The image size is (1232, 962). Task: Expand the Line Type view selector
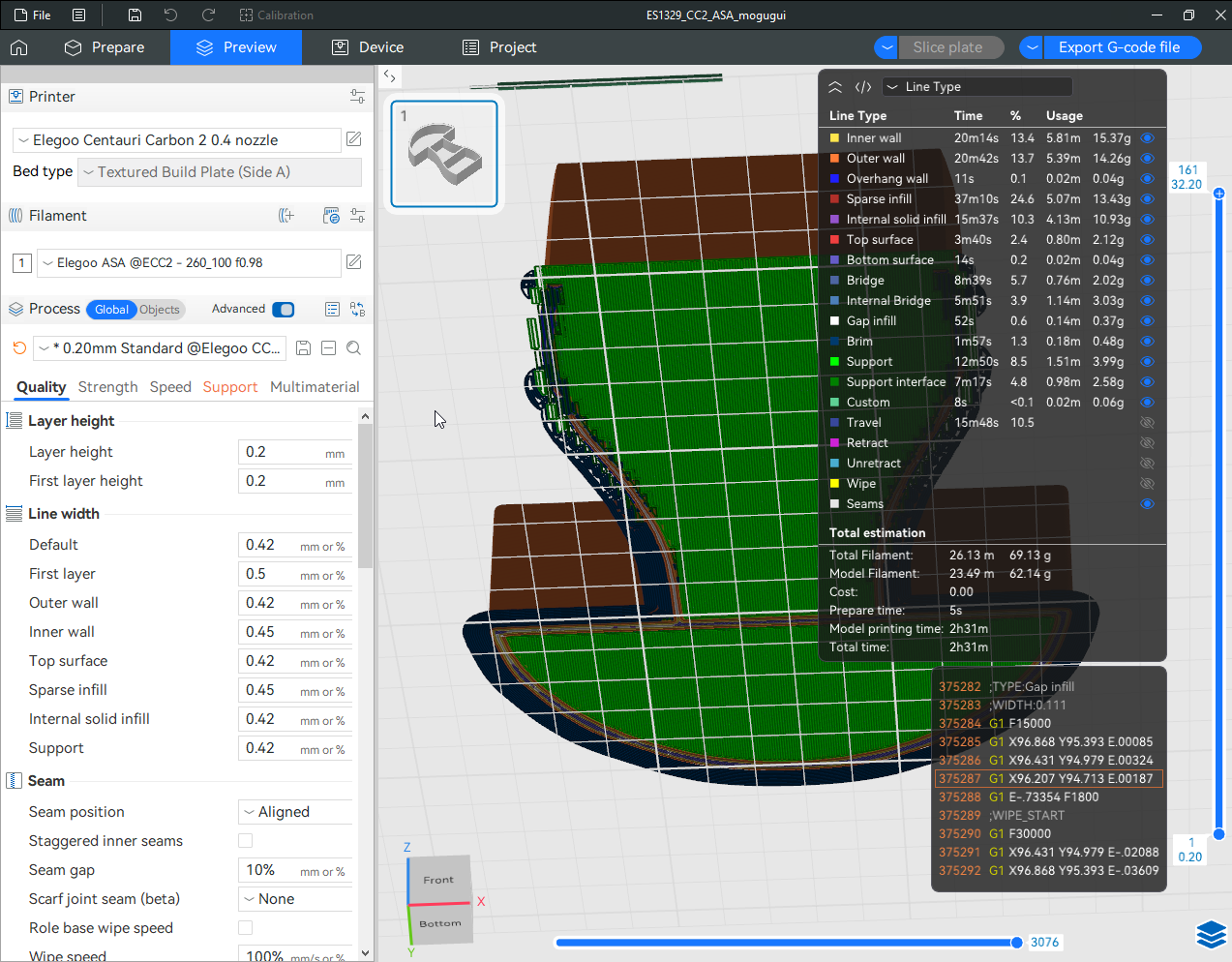click(976, 87)
